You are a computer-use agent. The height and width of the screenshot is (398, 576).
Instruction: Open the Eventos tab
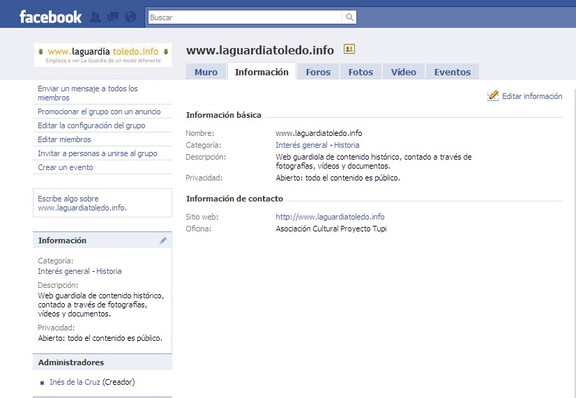click(452, 72)
